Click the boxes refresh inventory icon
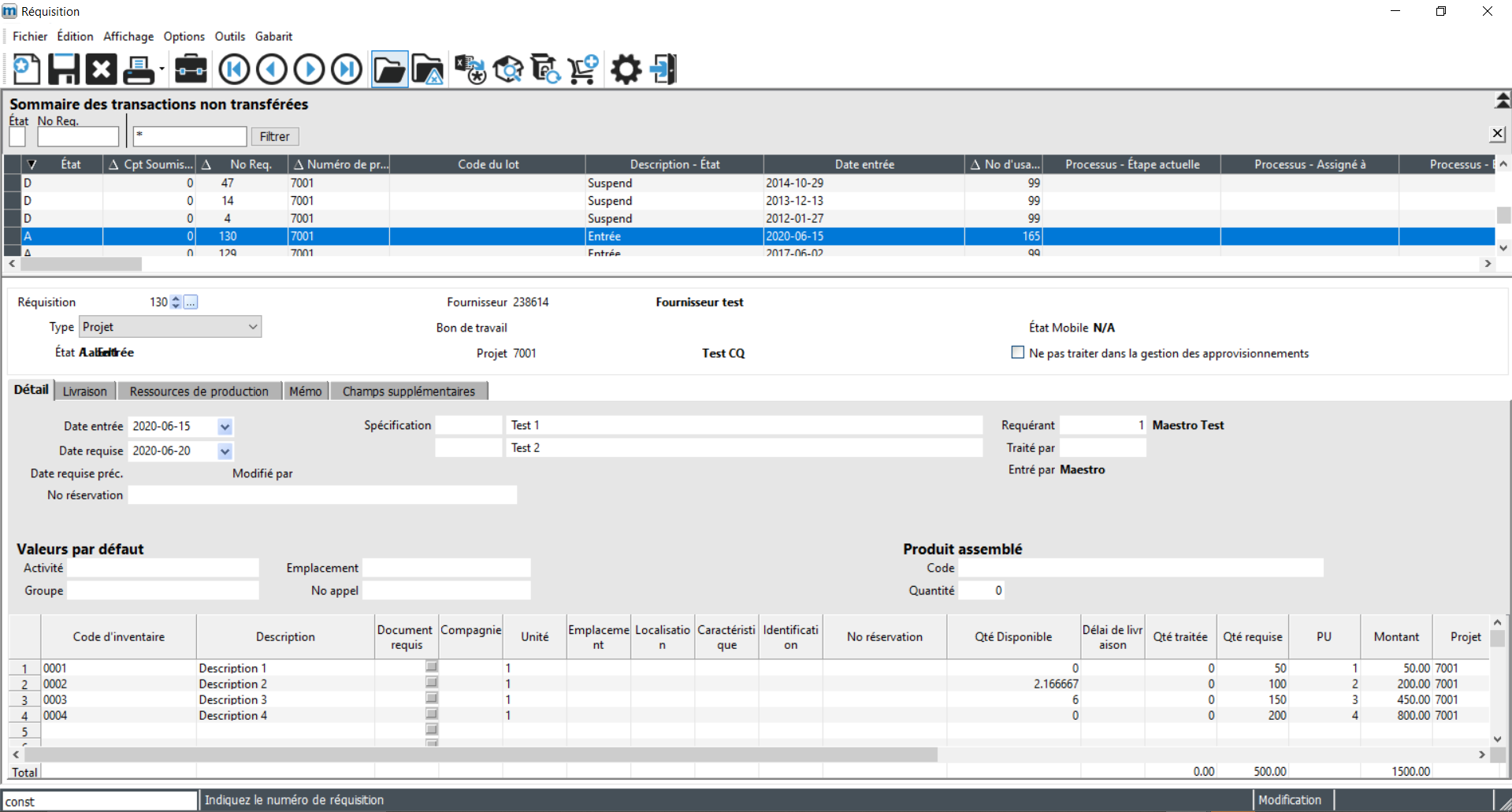Screen dimensions: 1512x812 (x=545, y=69)
